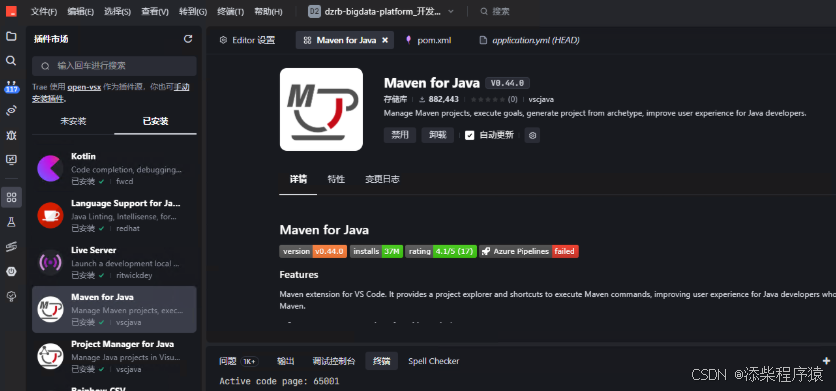Screen dimensions: 836x391
Task: Switch to the Spell Checker panel tab
Action: tap(433, 361)
